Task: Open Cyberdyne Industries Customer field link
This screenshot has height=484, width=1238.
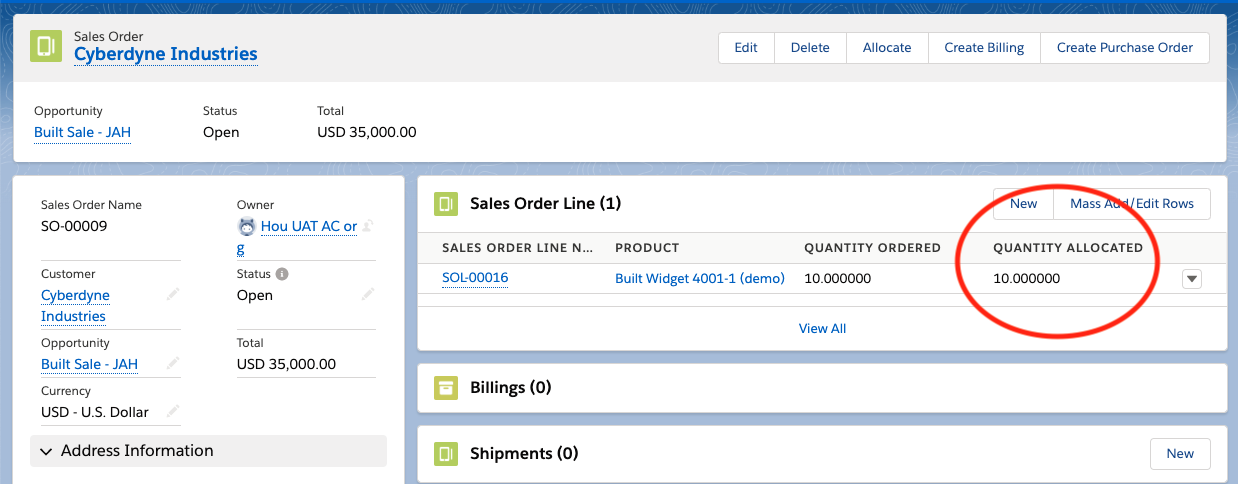Action: [75, 306]
